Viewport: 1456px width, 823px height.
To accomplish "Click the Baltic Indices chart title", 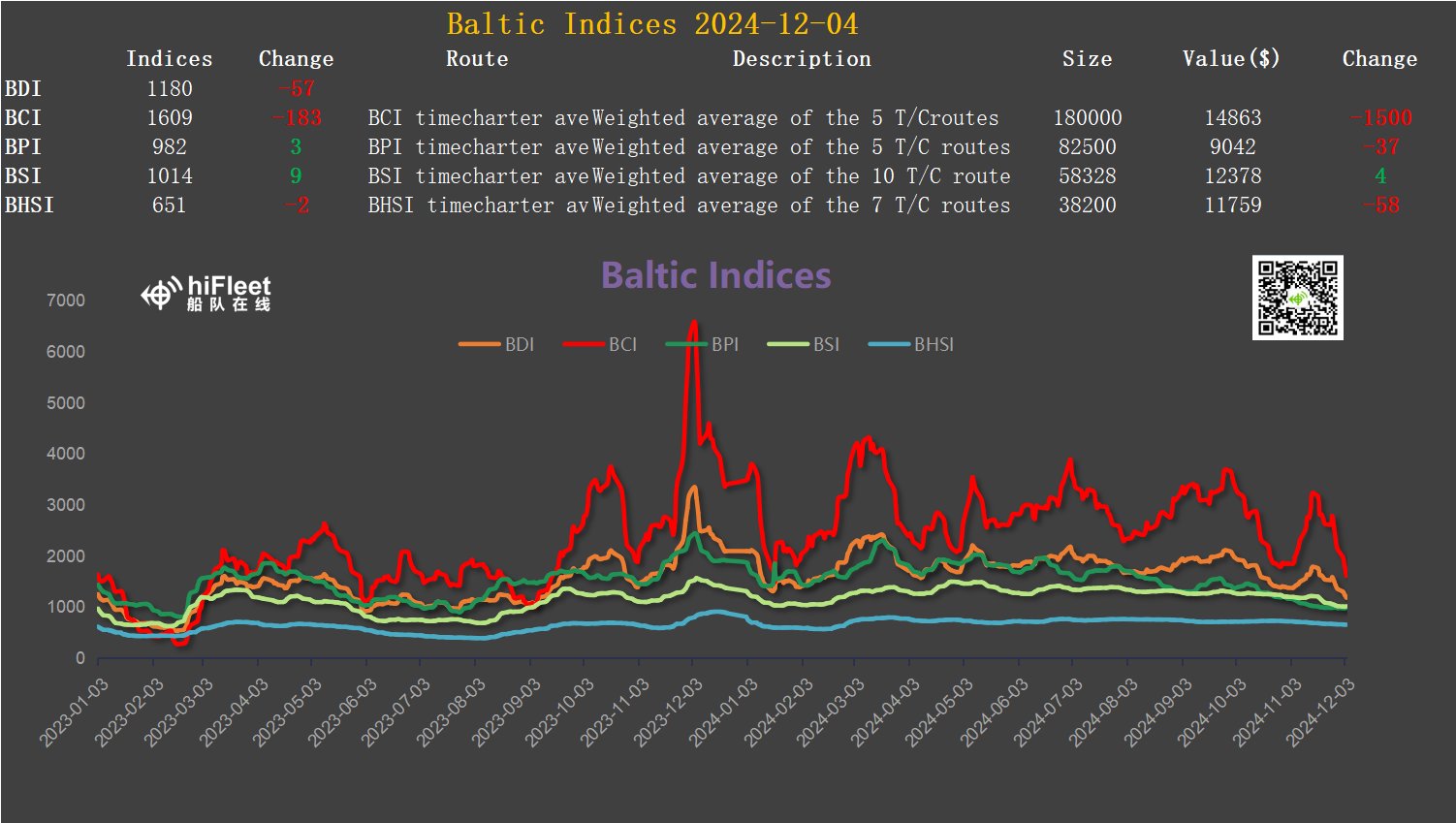I will point(715,275).
